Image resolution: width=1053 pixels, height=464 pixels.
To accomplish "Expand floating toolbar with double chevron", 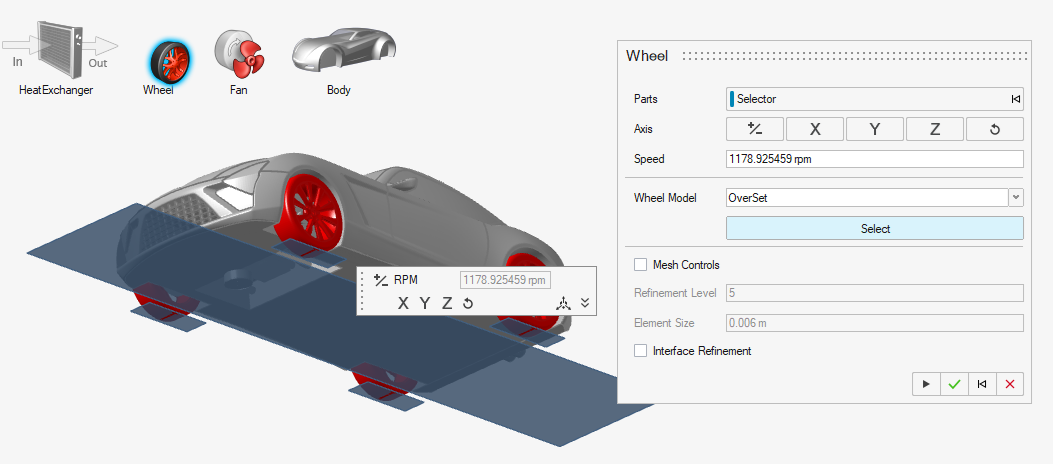I will tap(585, 303).
